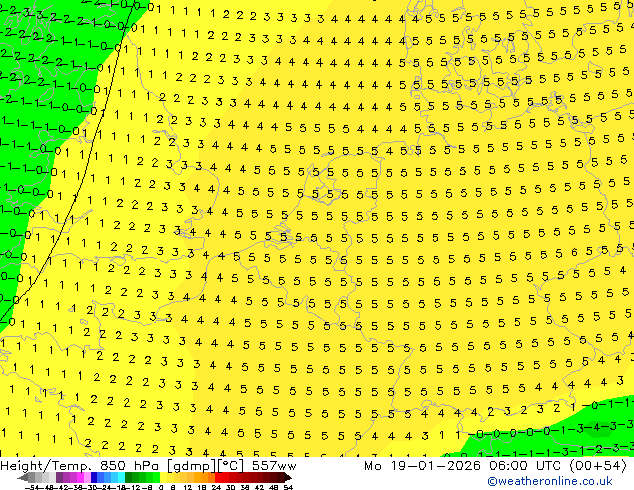
Task: Pick the dark blue swatch in legend
Action: click(94, 478)
